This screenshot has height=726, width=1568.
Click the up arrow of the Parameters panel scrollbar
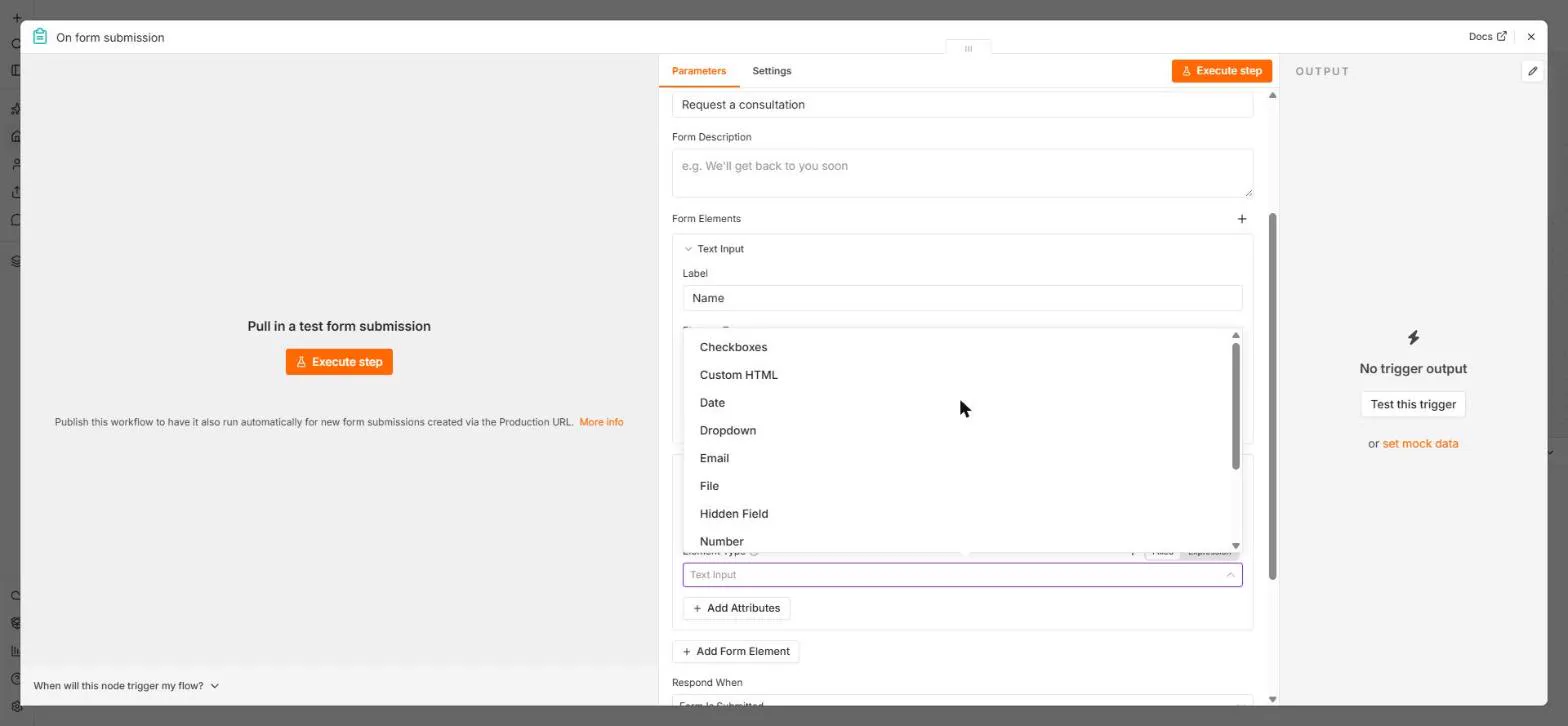click(1272, 95)
